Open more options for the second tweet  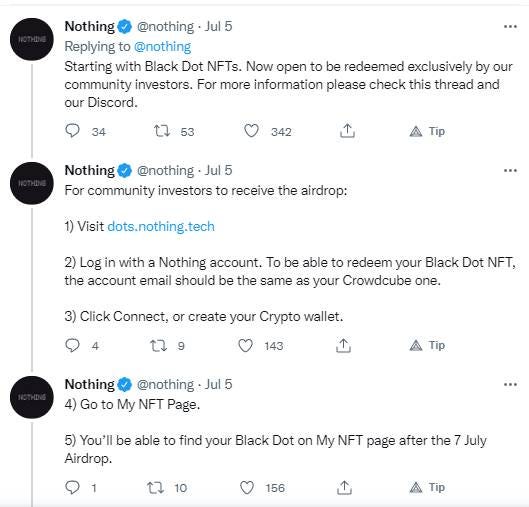pyautogui.click(x=510, y=170)
